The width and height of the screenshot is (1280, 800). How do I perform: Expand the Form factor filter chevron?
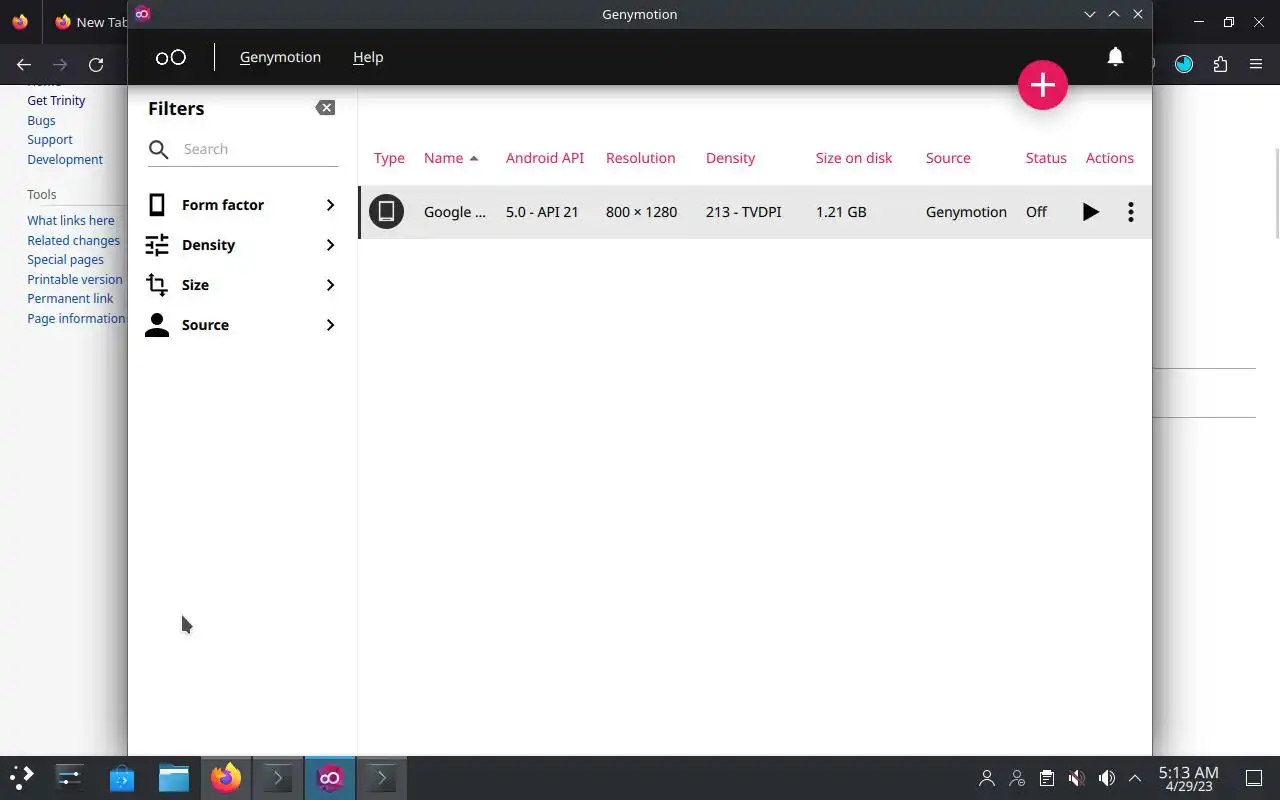[x=330, y=205]
